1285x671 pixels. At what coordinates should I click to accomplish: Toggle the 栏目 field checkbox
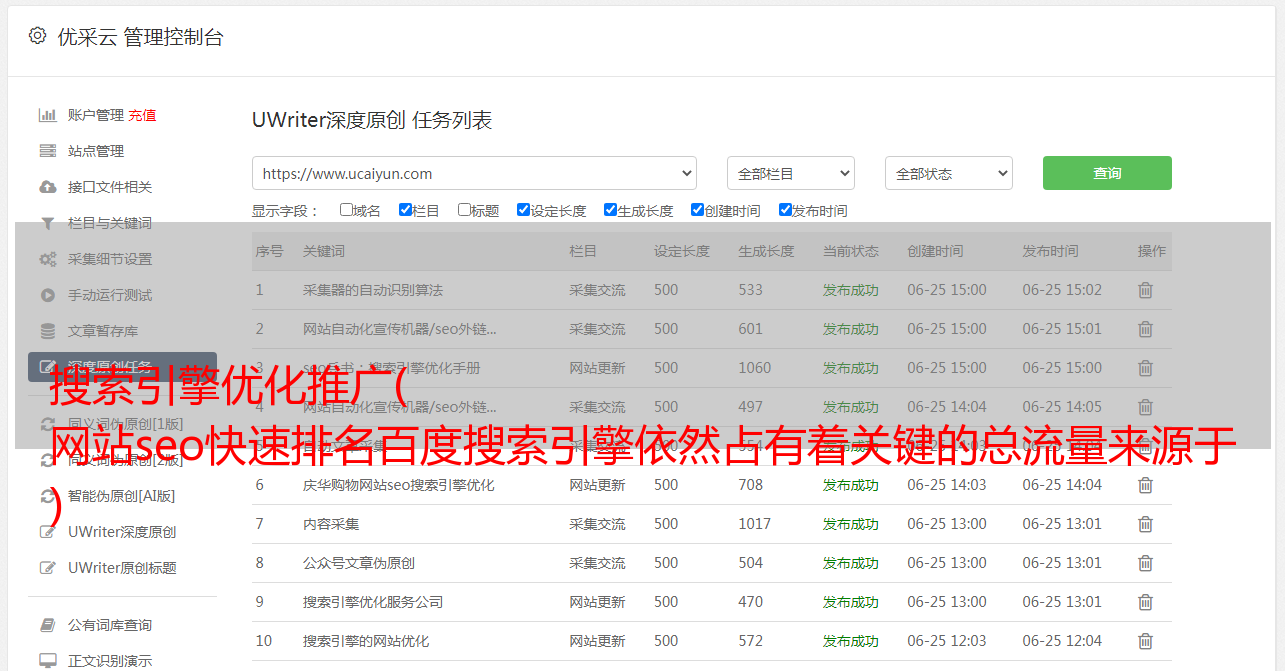[405, 210]
